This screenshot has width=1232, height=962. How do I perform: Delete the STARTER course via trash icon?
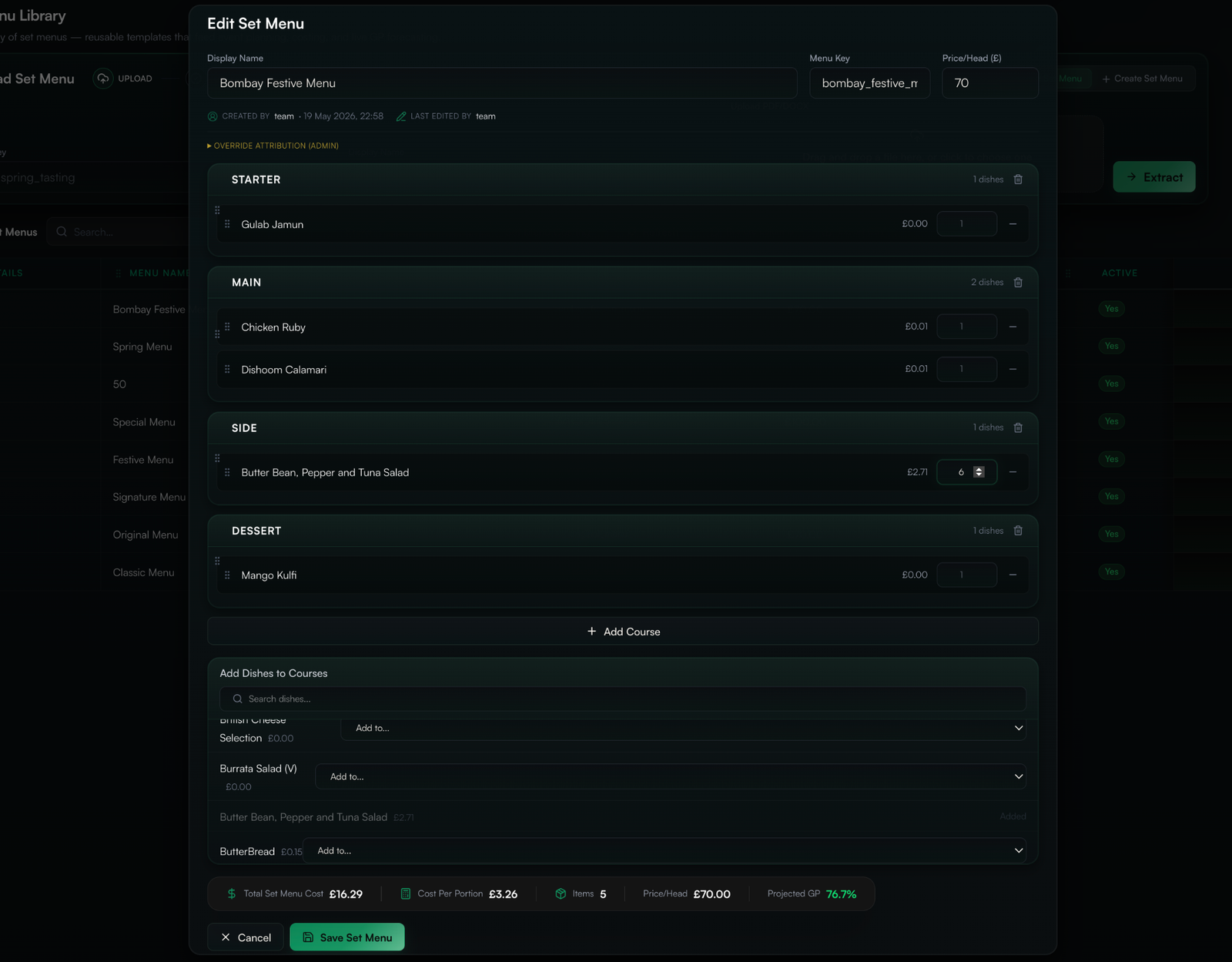tap(1018, 179)
